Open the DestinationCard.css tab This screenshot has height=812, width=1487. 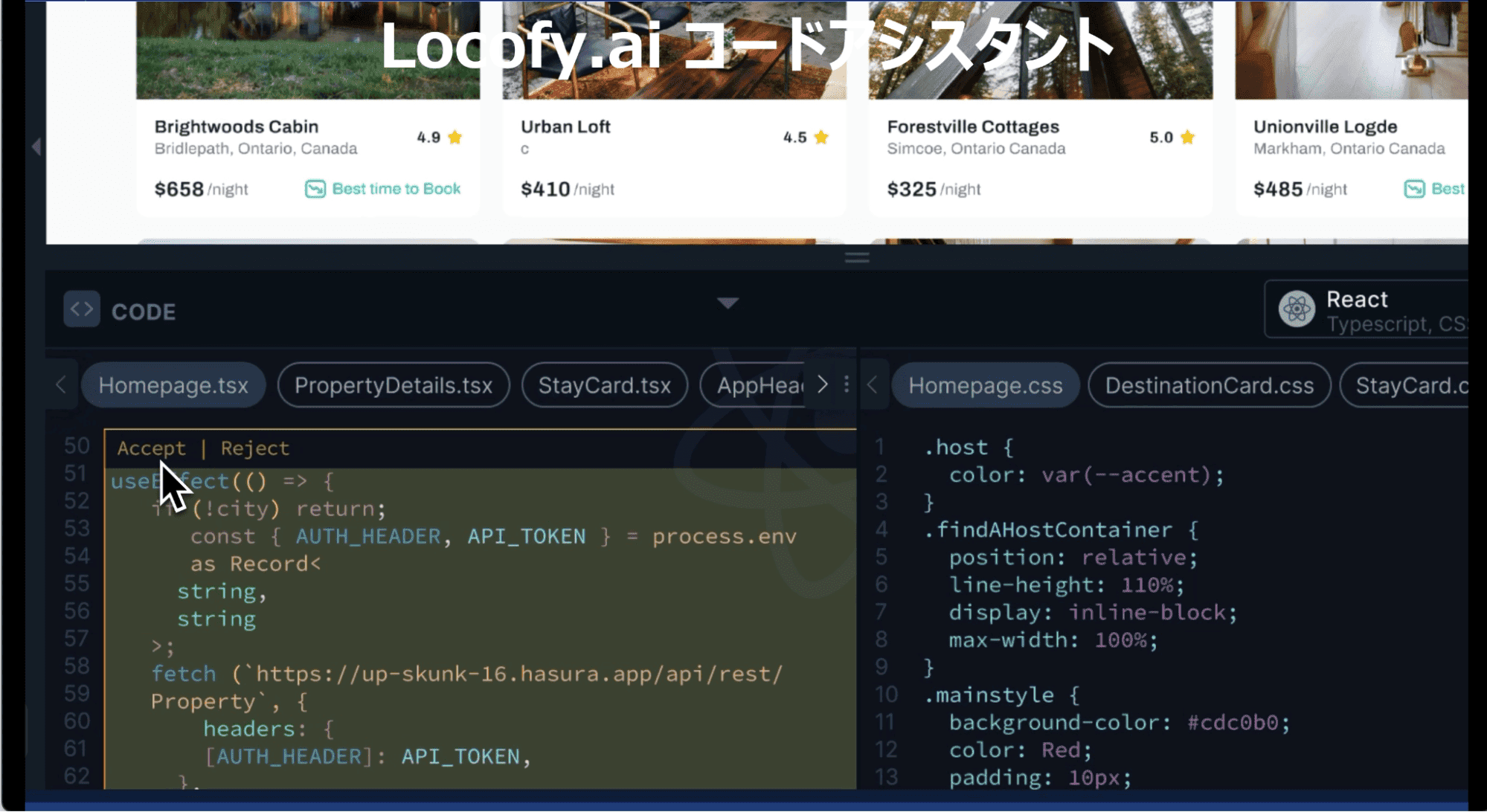(x=1209, y=385)
